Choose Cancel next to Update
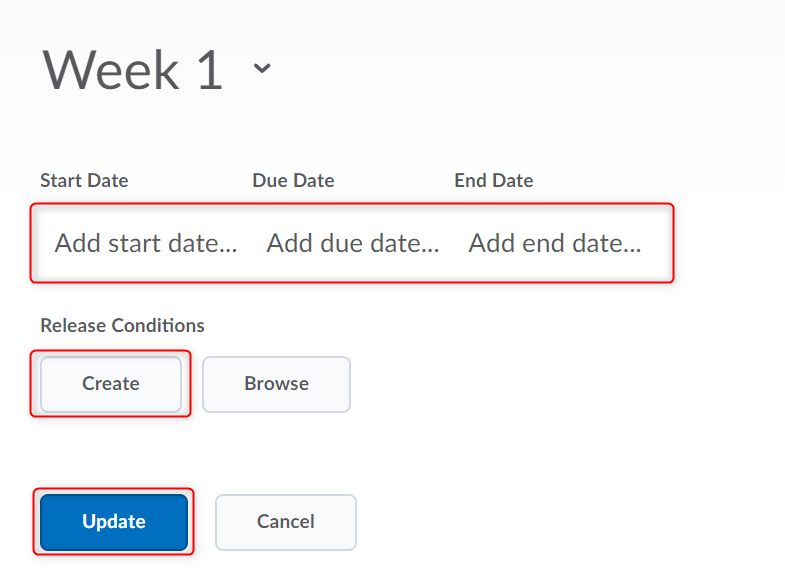Screen dimensions: 785x576 coord(286,522)
